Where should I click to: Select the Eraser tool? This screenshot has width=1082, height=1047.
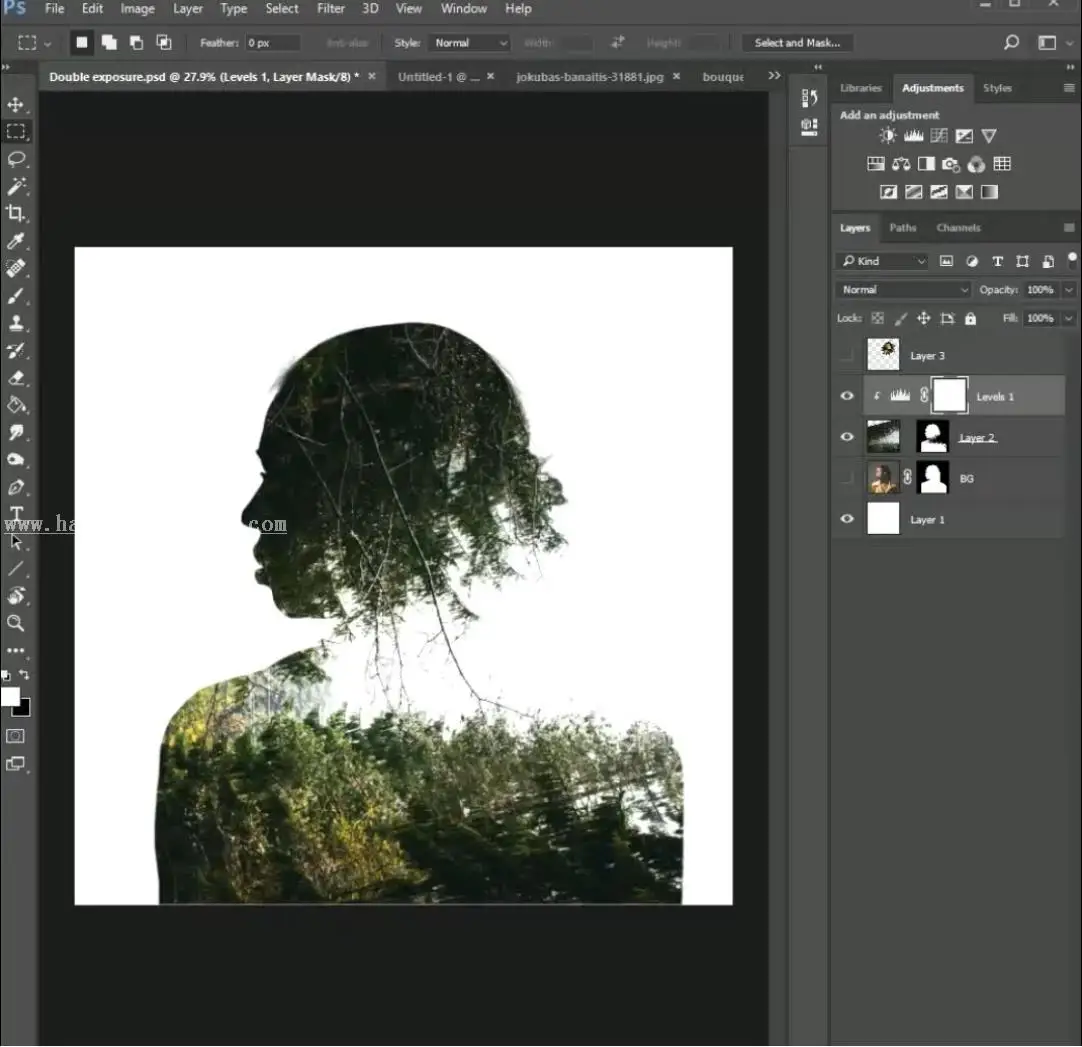pyautogui.click(x=16, y=378)
